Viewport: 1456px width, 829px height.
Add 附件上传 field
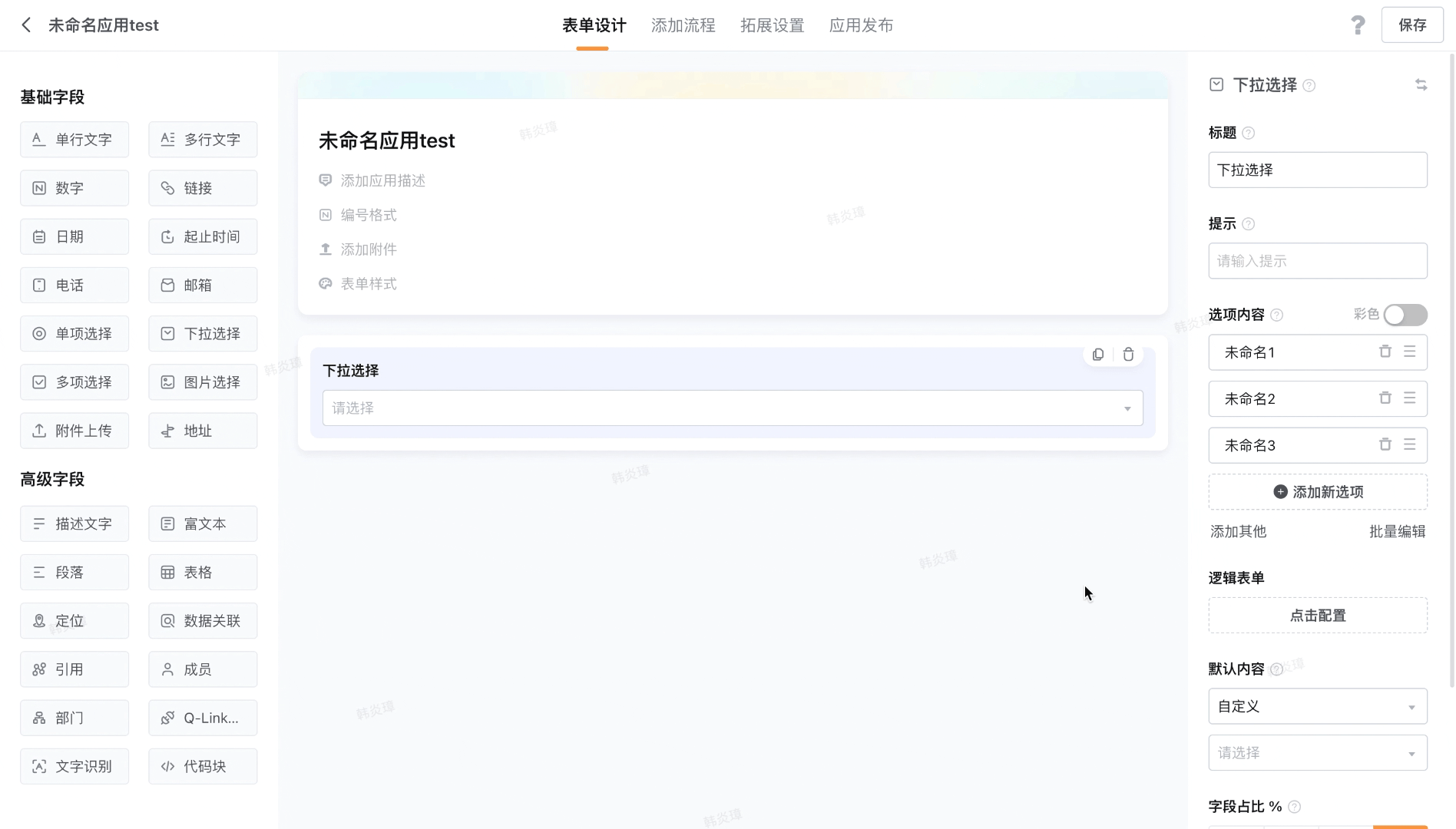[74, 431]
